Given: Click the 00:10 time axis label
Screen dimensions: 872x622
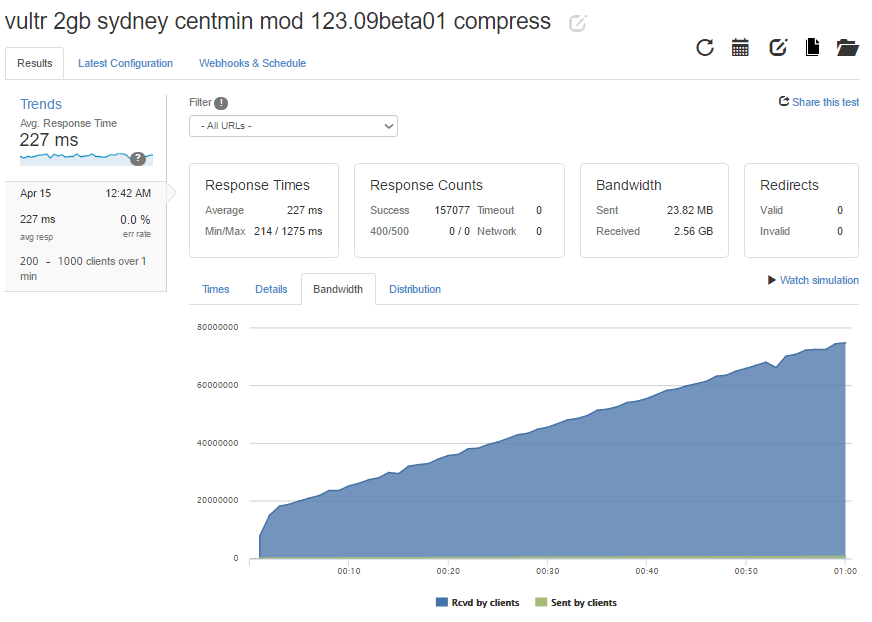Looking at the screenshot, I should 349,571.
